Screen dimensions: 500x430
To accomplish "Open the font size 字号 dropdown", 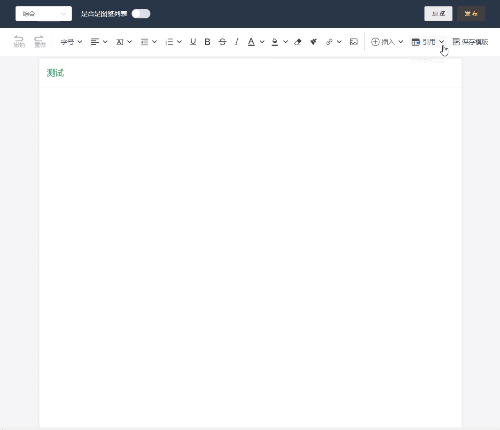I will (71, 42).
